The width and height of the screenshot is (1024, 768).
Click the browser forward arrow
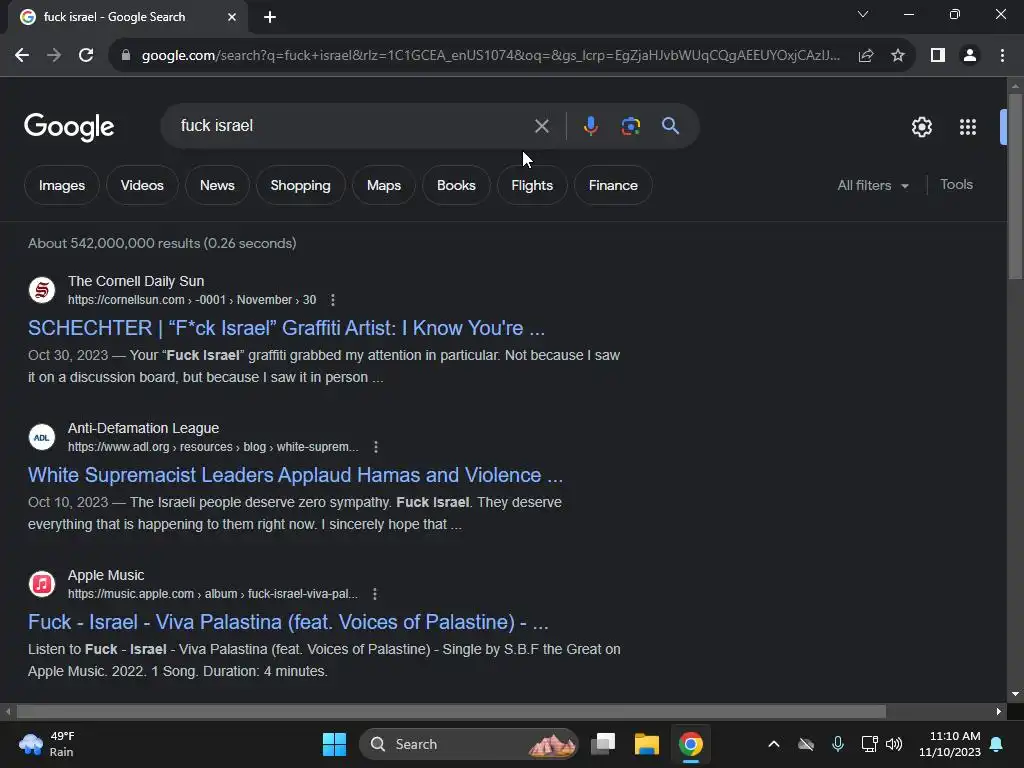(54, 56)
